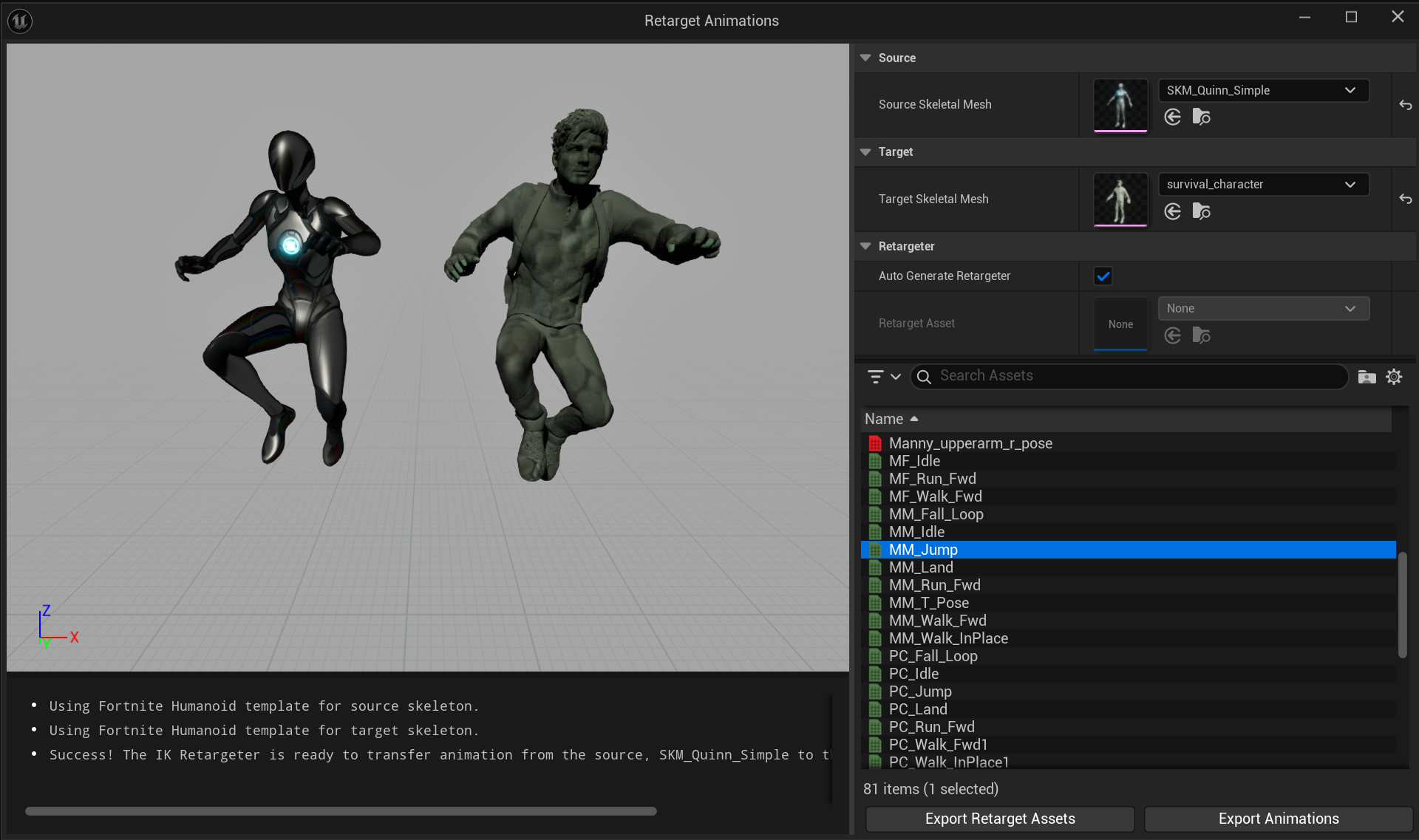Reset Source Skeletal Mesh to default
The width and height of the screenshot is (1419, 840).
[1405, 105]
